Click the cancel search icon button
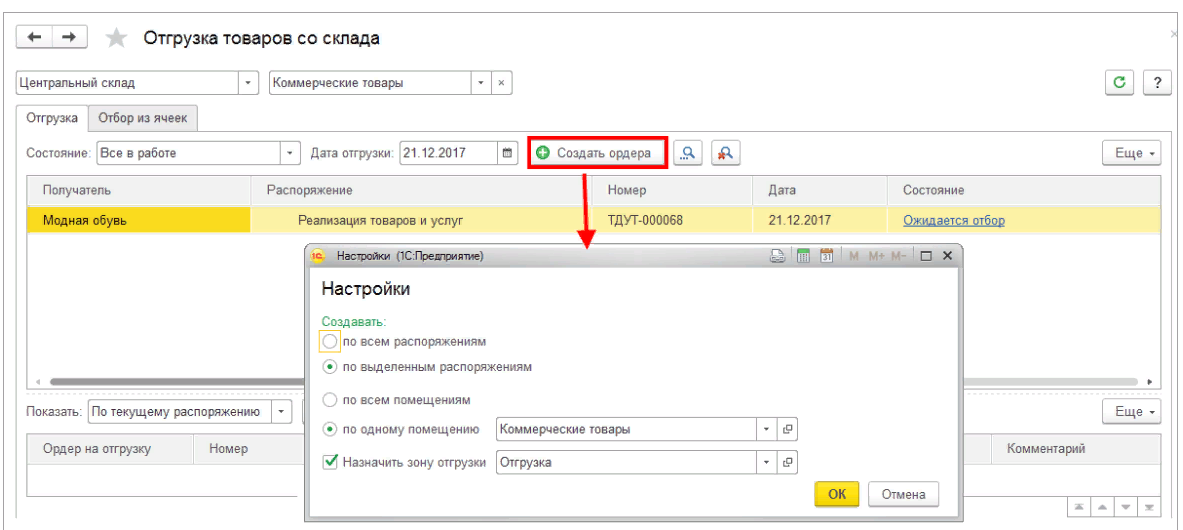Image resolution: width=1183 pixels, height=530 pixels. (x=725, y=153)
